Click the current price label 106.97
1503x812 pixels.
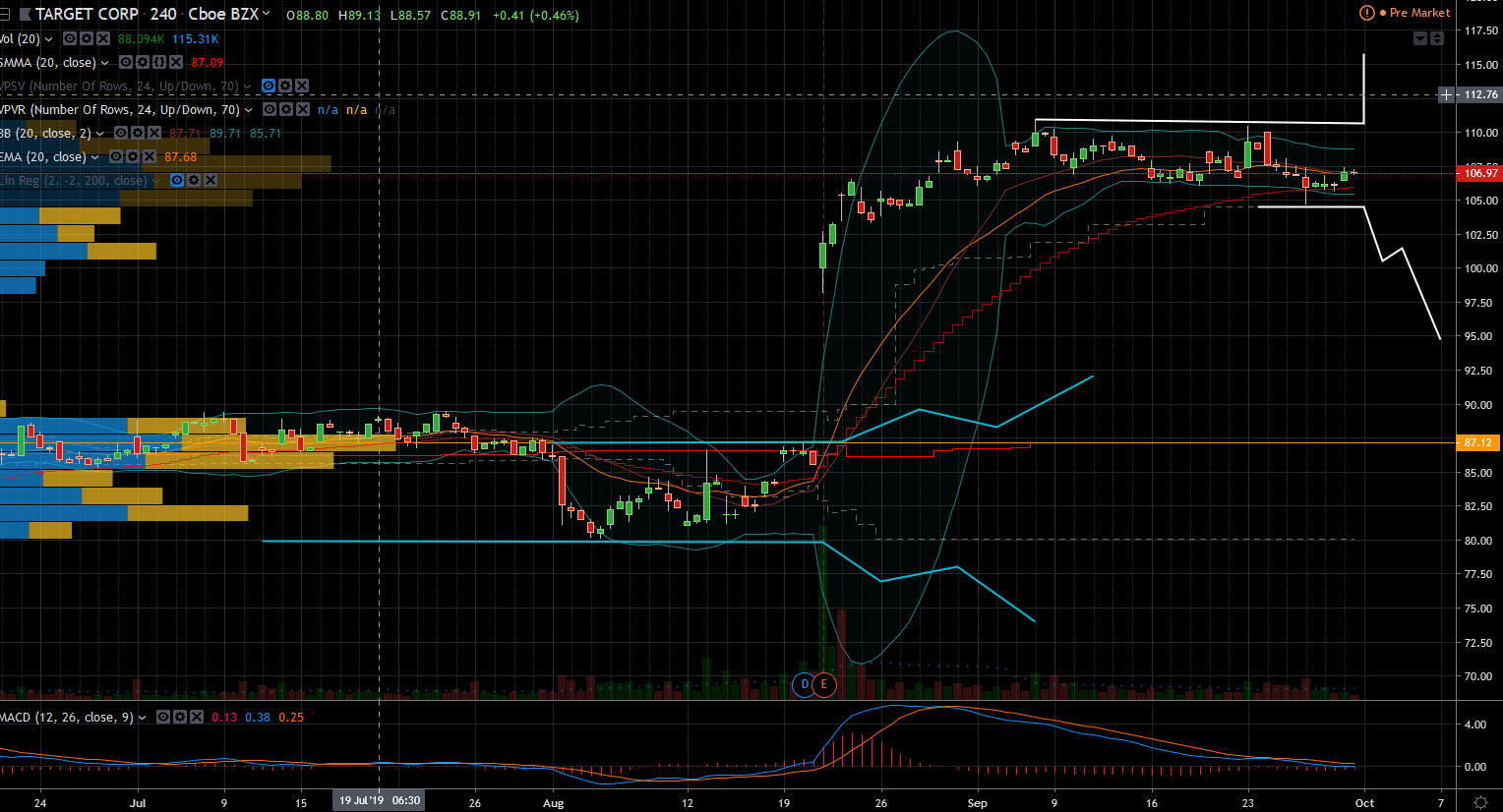tap(1479, 173)
